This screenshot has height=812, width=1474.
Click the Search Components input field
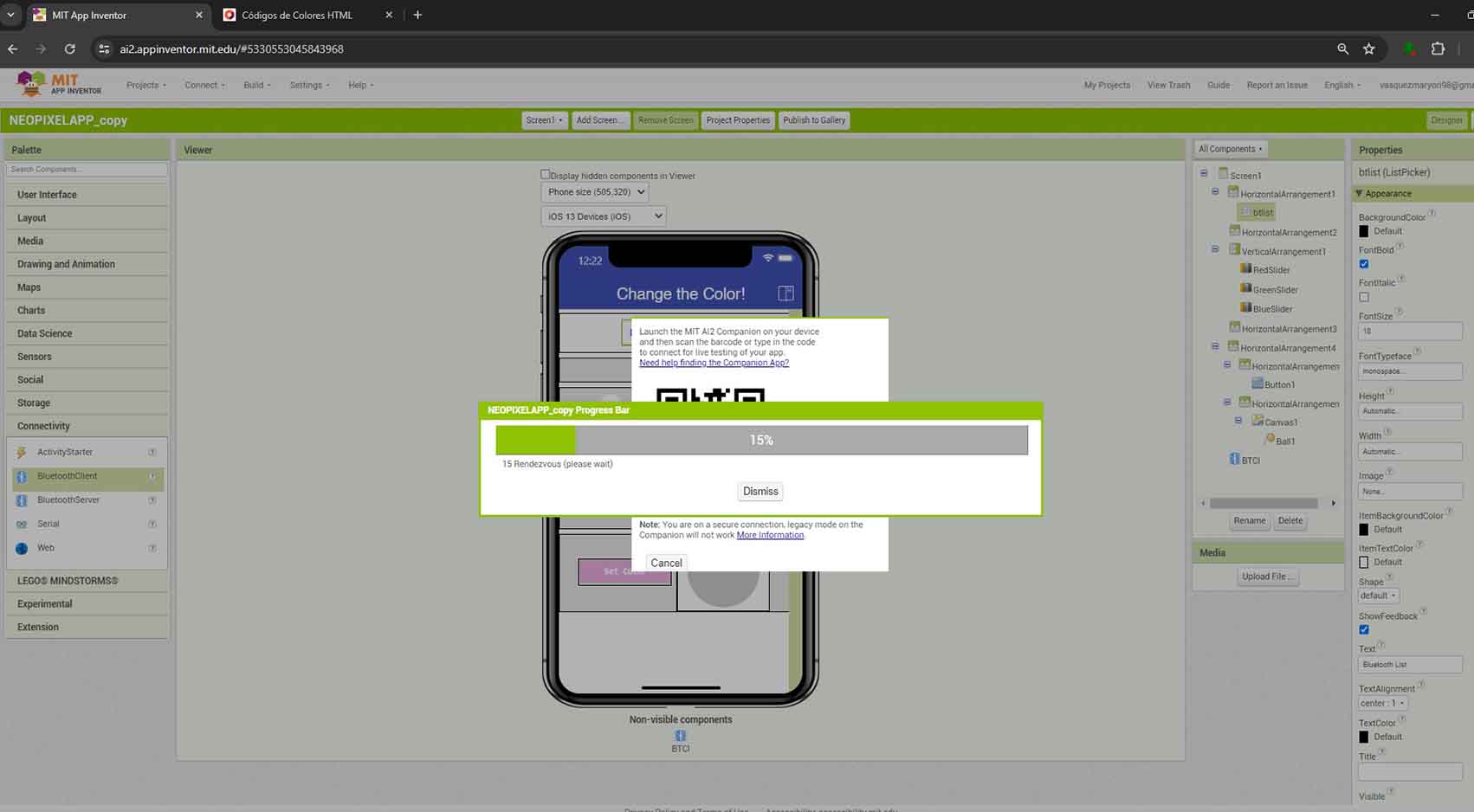click(87, 170)
